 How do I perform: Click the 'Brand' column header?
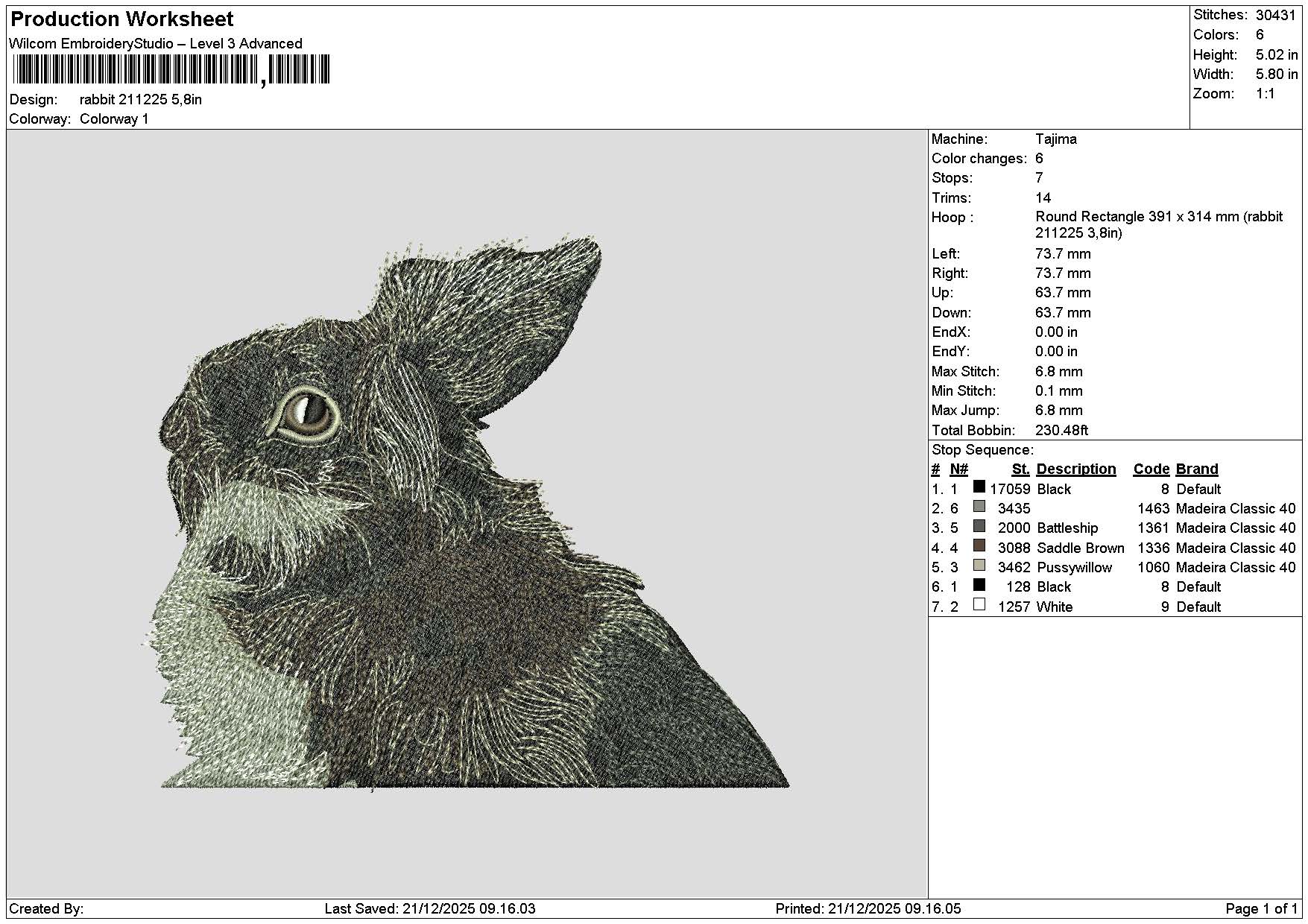click(x=1197, y=469)
